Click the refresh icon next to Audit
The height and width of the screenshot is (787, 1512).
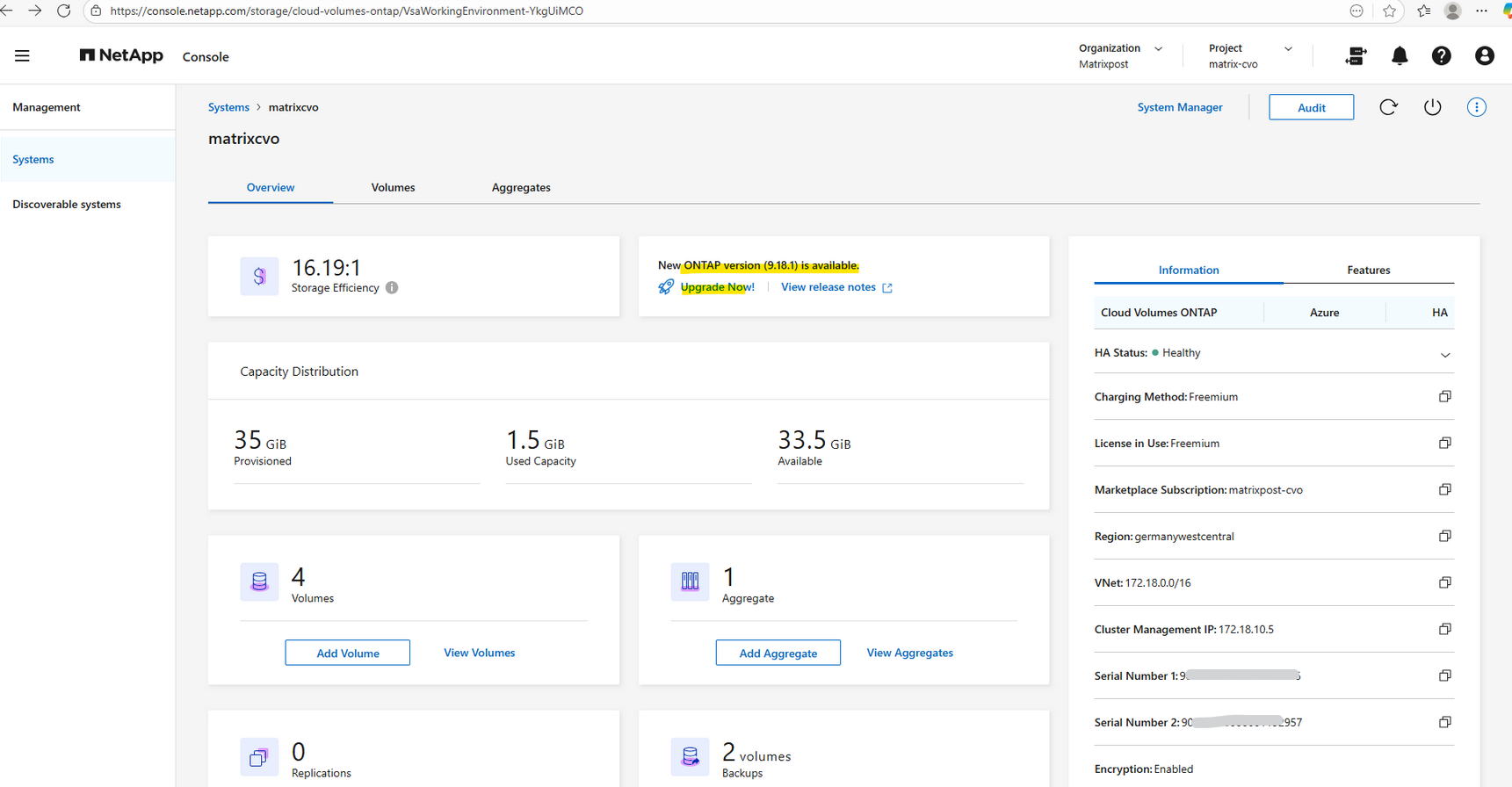[1388, 107]
